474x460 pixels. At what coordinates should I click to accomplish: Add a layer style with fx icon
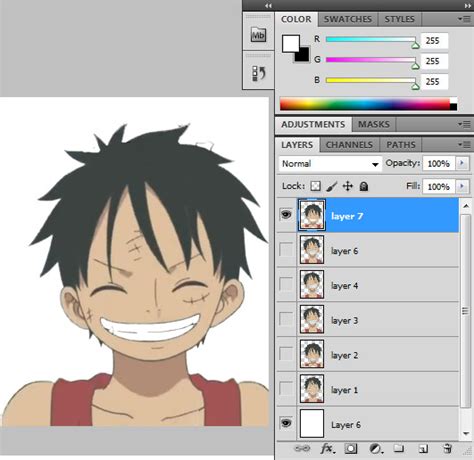(327, 449)
